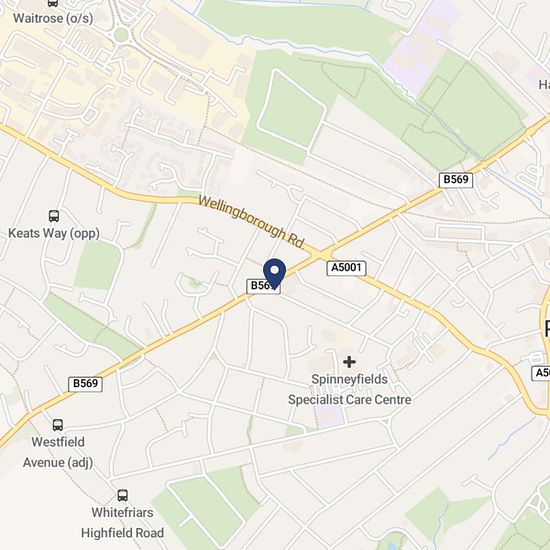
Task: Open the Spinneyfields Specialist Care Centre label
Action: pos(350,389)
